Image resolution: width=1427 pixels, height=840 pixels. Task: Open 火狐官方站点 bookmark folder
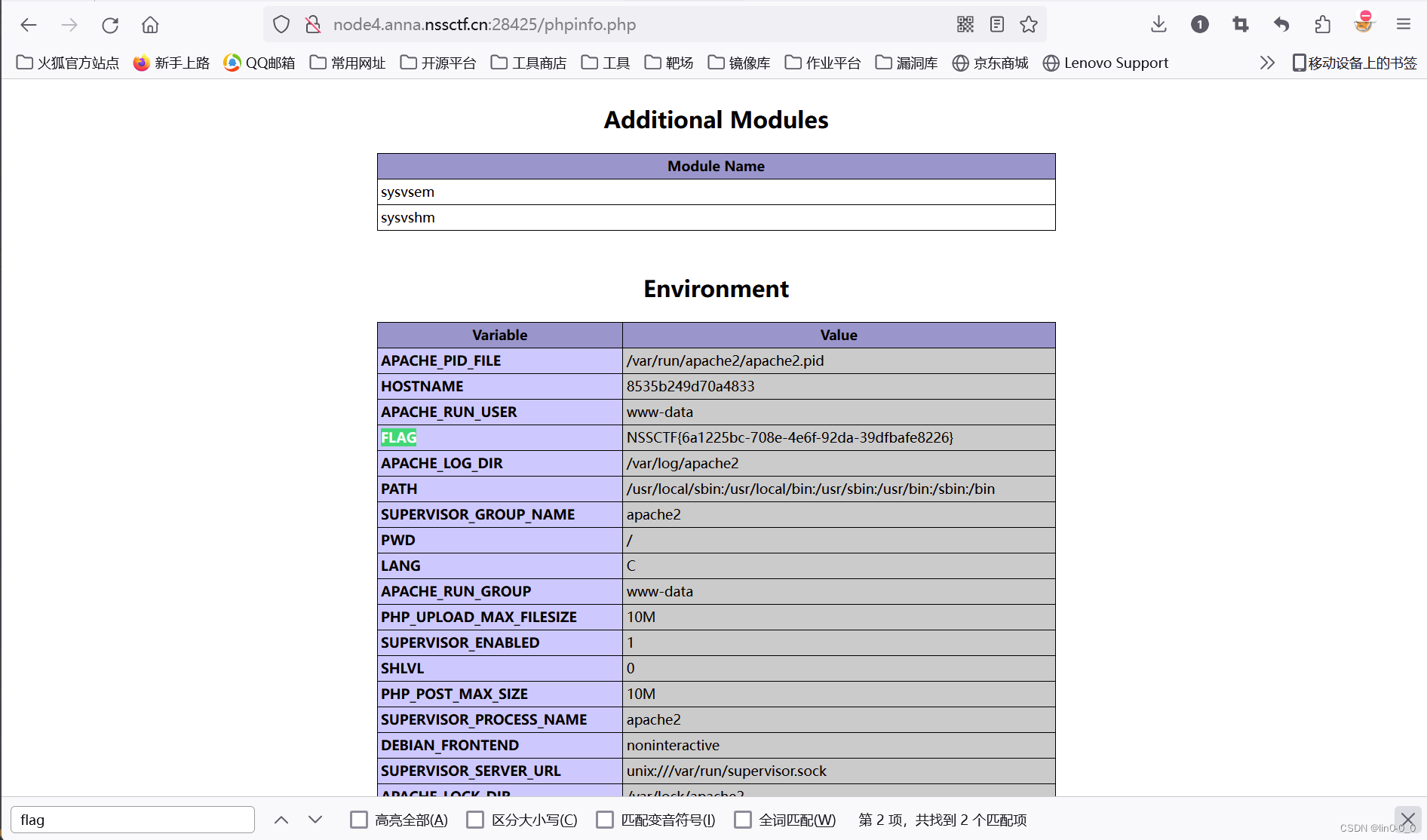pyautogui.click(x=68, y=63)
